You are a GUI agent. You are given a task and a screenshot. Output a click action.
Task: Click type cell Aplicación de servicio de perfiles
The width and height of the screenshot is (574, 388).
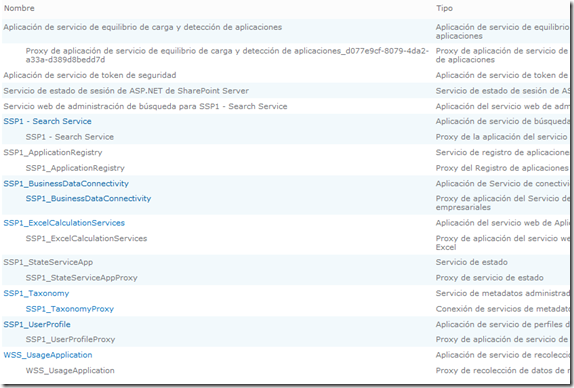coord(502,324)
